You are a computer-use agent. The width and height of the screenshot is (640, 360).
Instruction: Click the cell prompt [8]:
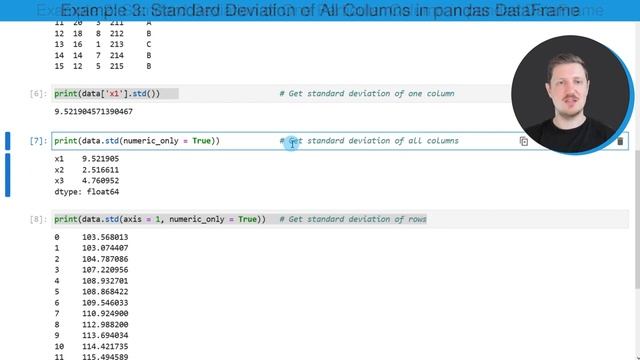click(x=38, y=220)
